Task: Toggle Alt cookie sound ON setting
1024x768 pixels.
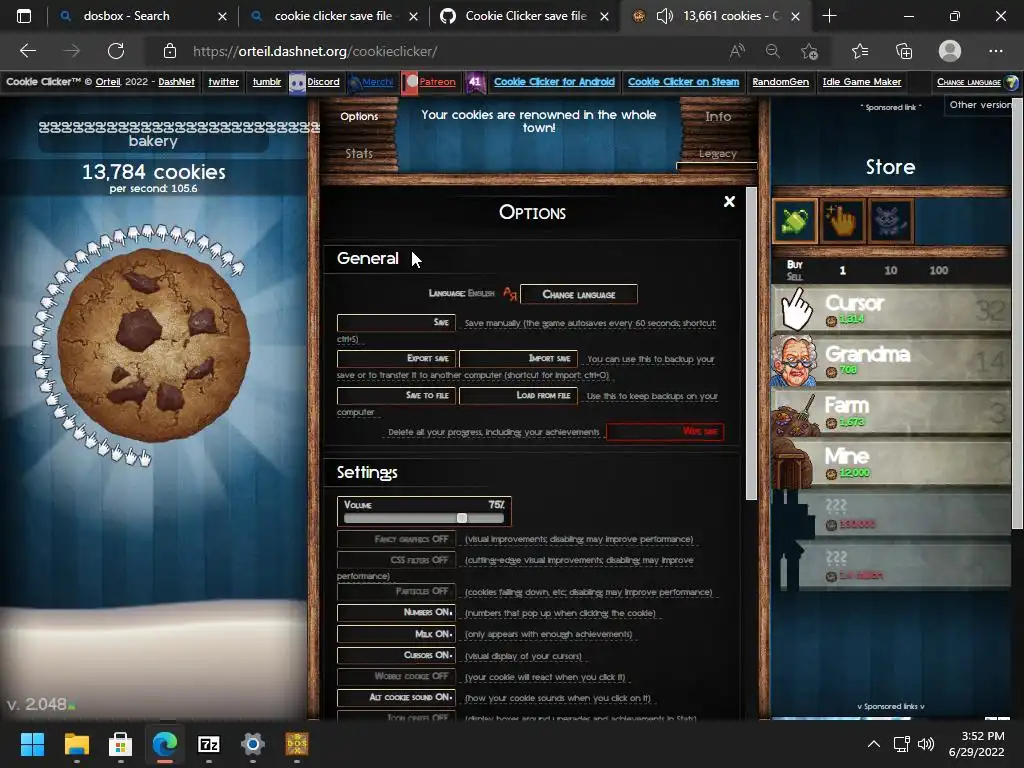Action: pyautogui.click(x=396, y=697)
